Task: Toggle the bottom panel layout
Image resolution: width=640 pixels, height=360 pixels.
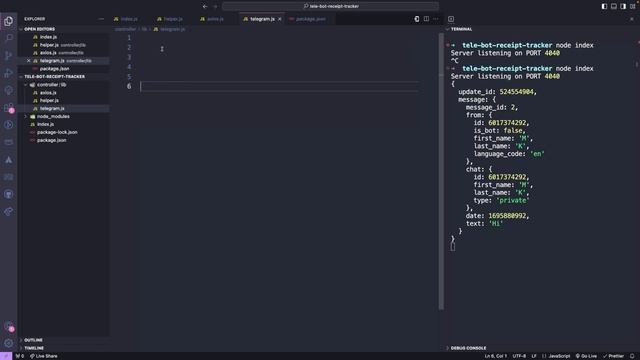Action: (x=613, y=6)
